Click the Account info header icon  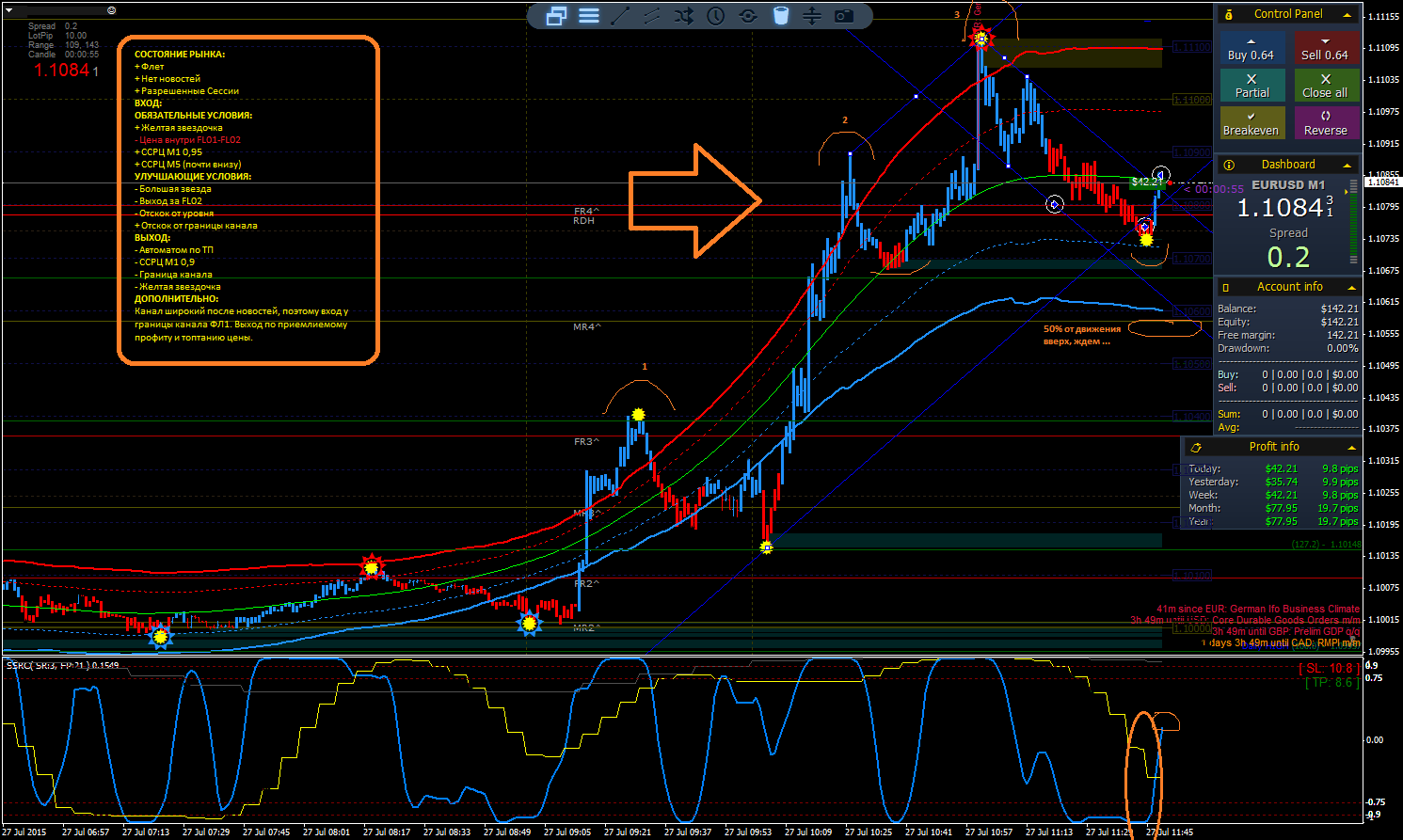pos(1226,287)
